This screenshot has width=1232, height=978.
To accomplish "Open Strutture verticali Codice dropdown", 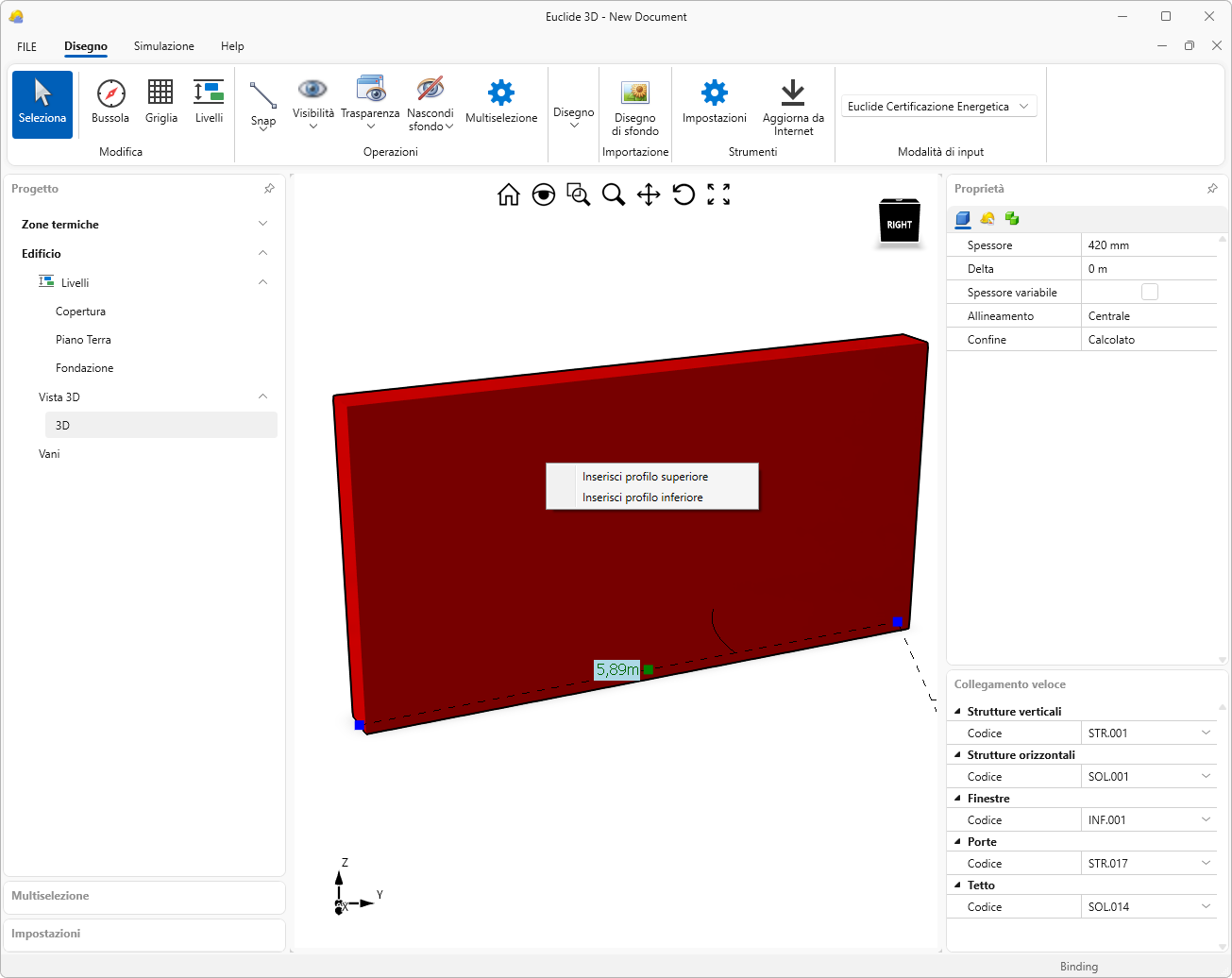I will 1206,733.
